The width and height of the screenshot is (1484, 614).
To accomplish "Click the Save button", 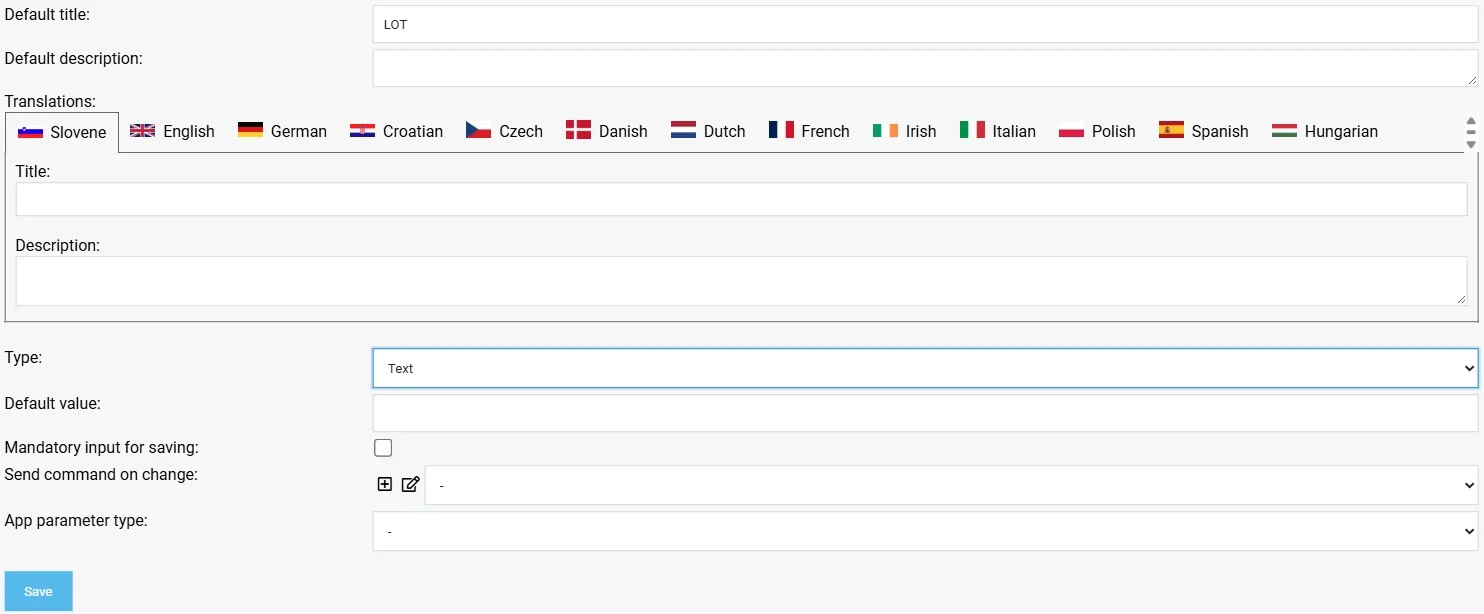I will (x=39, y=591).
